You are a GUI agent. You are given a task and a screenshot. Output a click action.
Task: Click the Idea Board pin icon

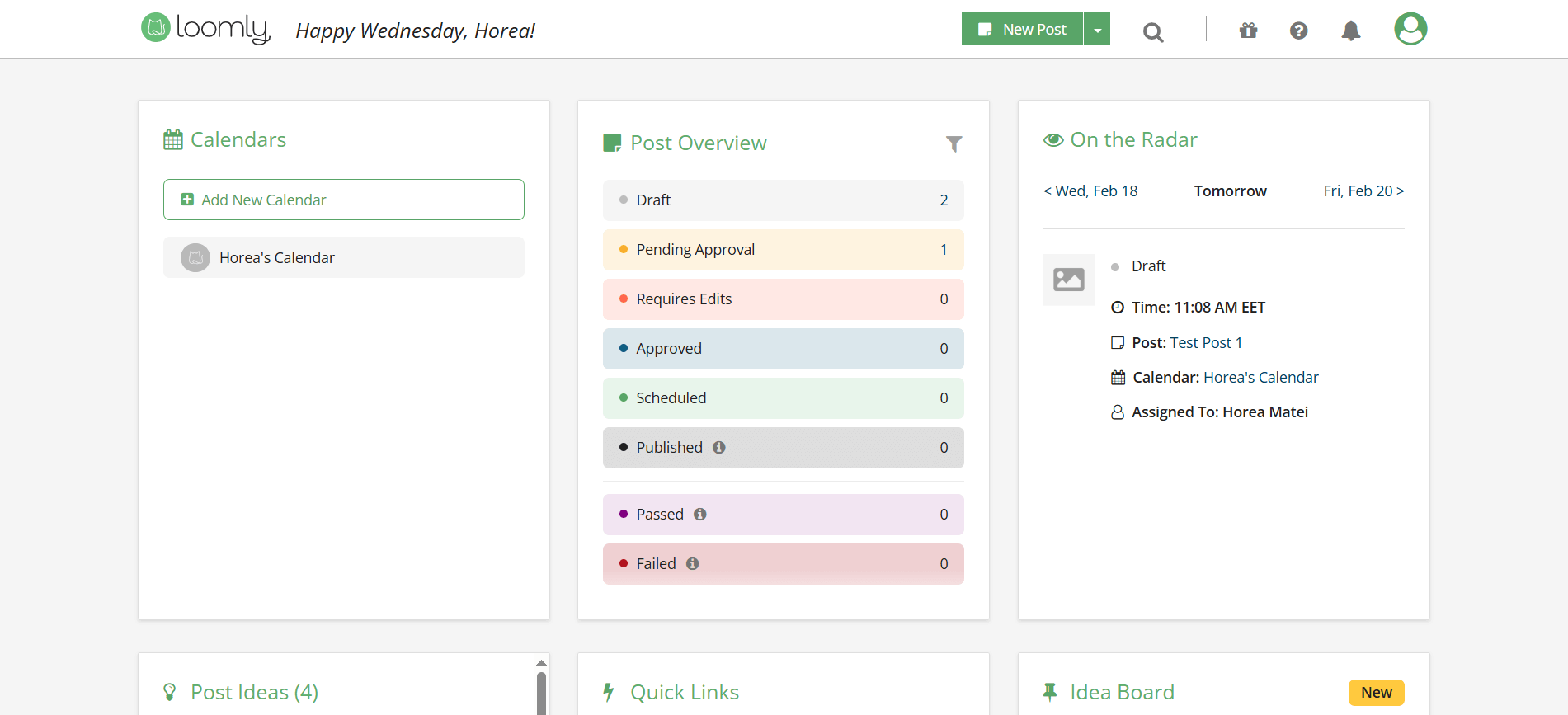[1050, 692]
